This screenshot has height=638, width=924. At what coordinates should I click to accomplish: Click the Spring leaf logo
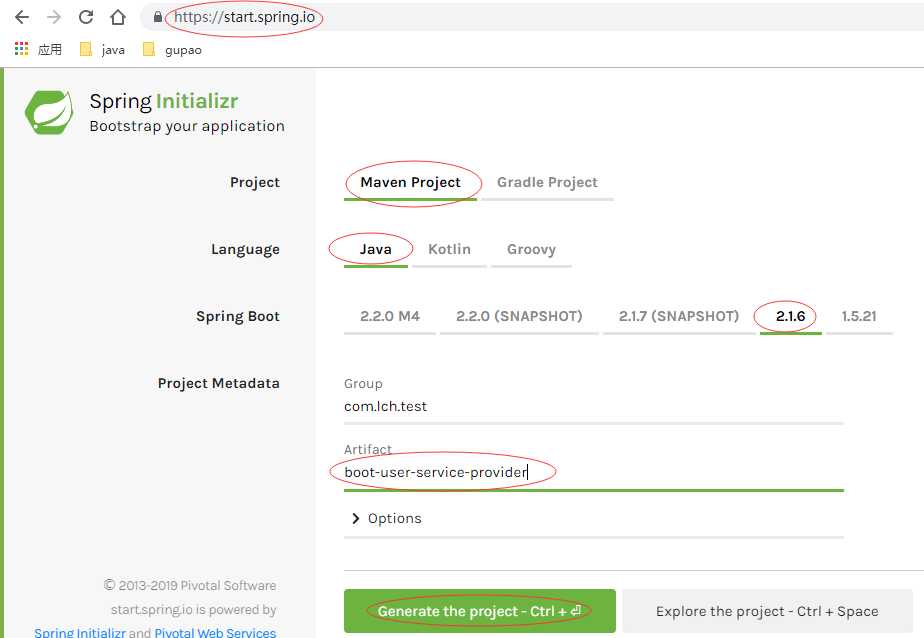(50, 112)
